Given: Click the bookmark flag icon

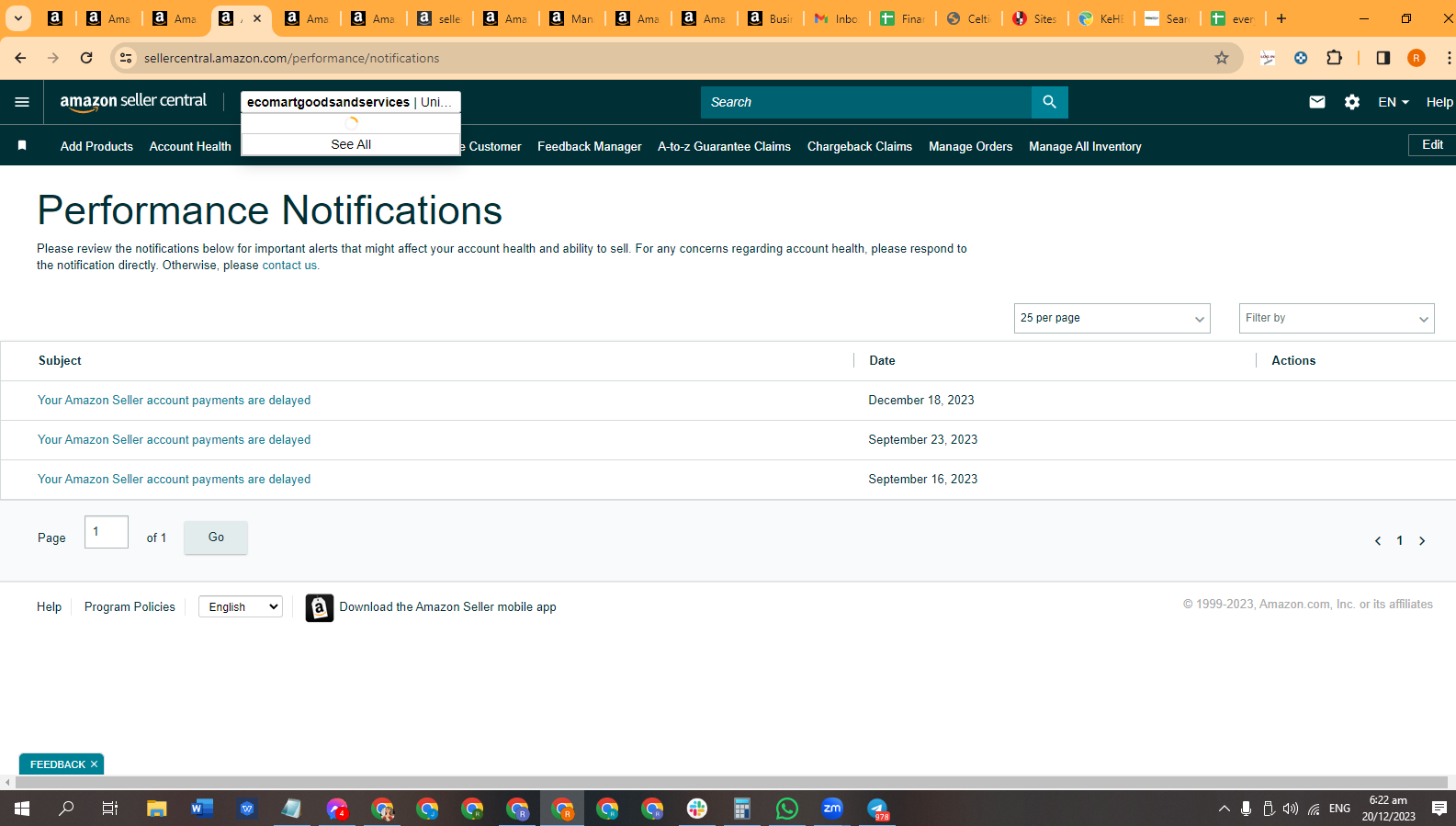Looking at the screenshot, I should (22, 145).
